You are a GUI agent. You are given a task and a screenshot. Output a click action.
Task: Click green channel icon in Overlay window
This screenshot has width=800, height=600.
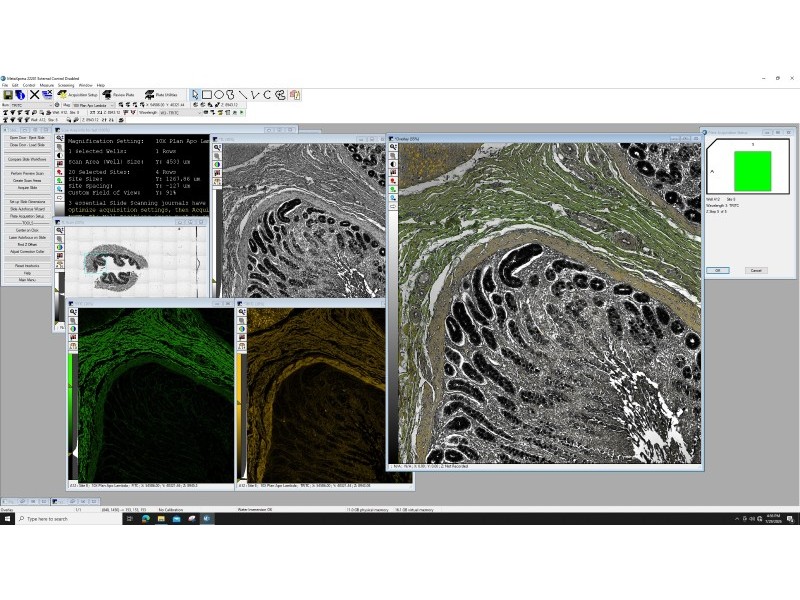click(393, 189)
